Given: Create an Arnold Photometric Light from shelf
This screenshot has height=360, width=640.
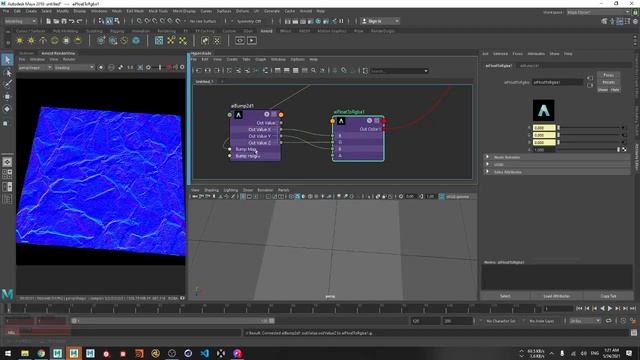Looking at the screenshot, I should click(43, 40).
